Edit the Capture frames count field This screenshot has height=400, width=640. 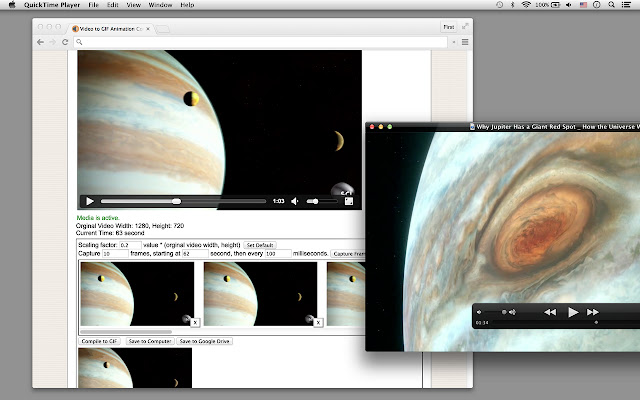115,253
